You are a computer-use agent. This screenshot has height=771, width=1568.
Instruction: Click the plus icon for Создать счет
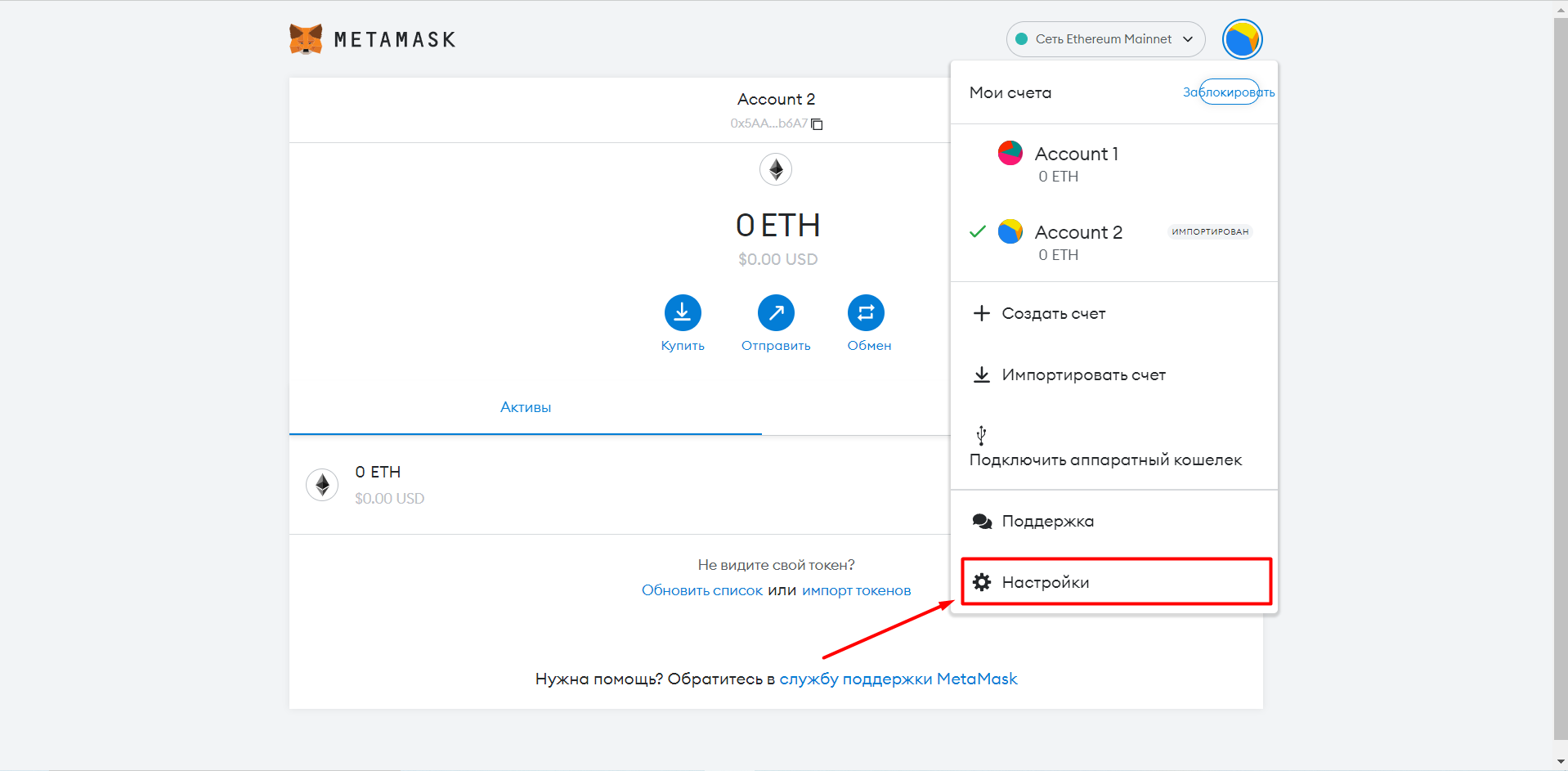(982, 313)
